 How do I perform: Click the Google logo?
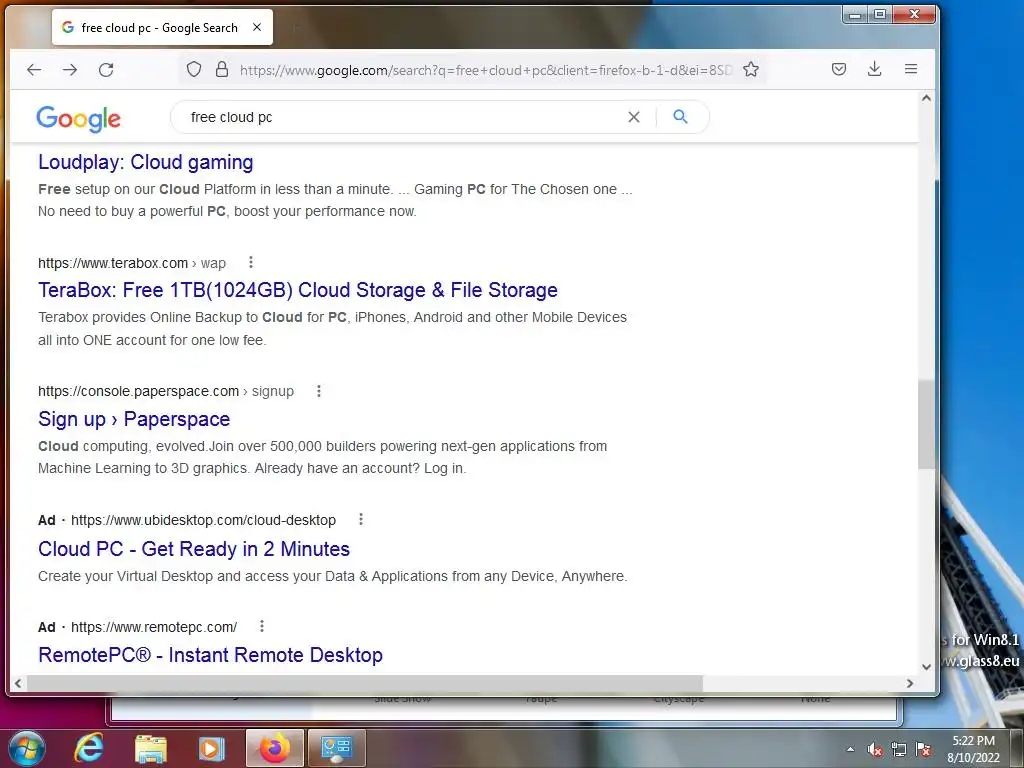click(78, 118)
